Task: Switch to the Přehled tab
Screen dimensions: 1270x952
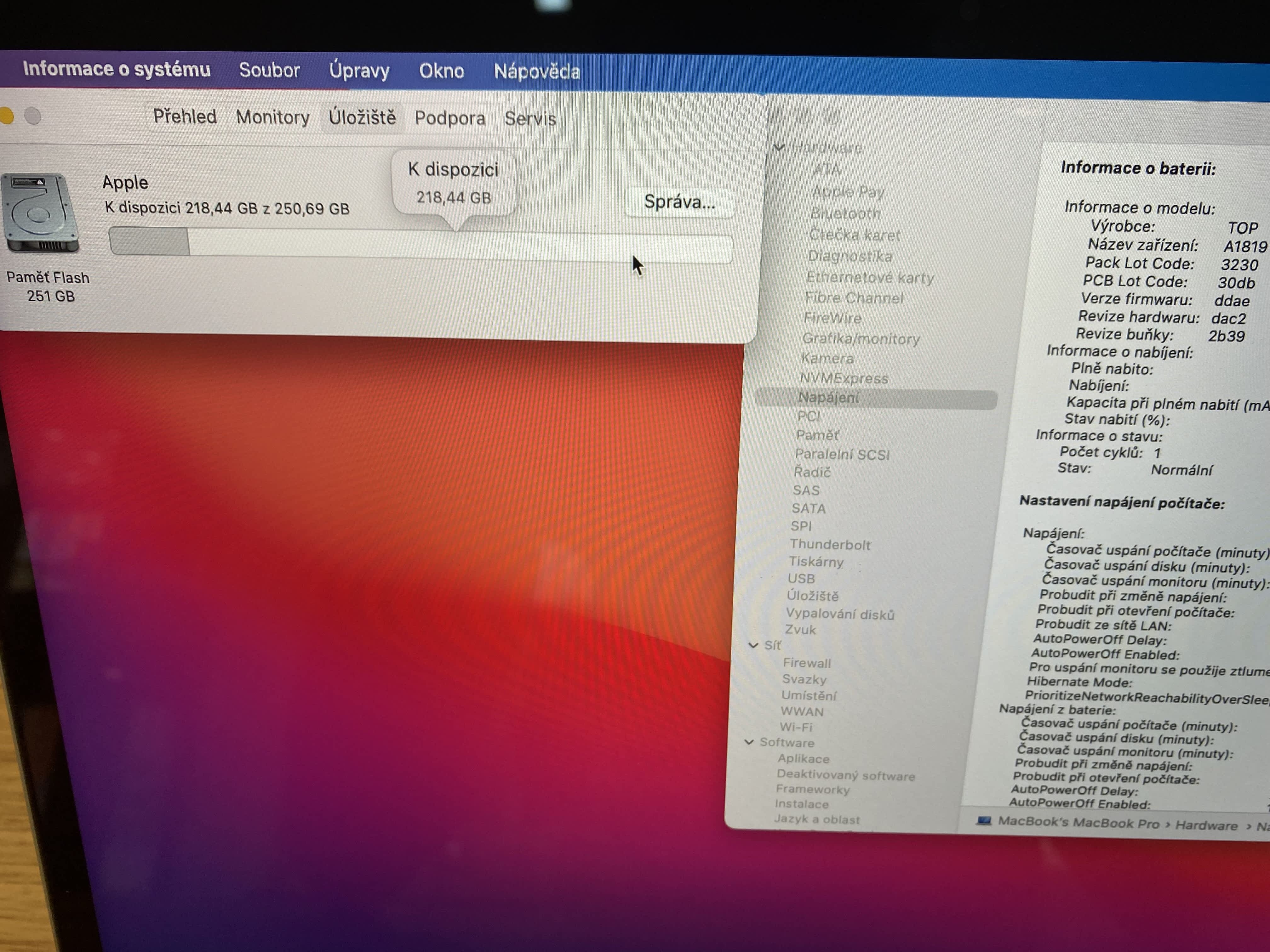Action: pyautogui.click(x=184, y=116)
